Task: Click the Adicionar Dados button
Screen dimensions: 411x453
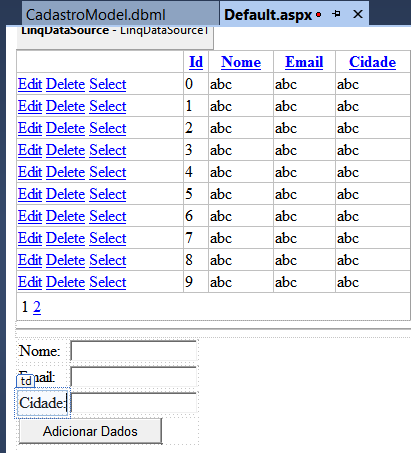Action: pyautogui.click(x=90, y=431)
